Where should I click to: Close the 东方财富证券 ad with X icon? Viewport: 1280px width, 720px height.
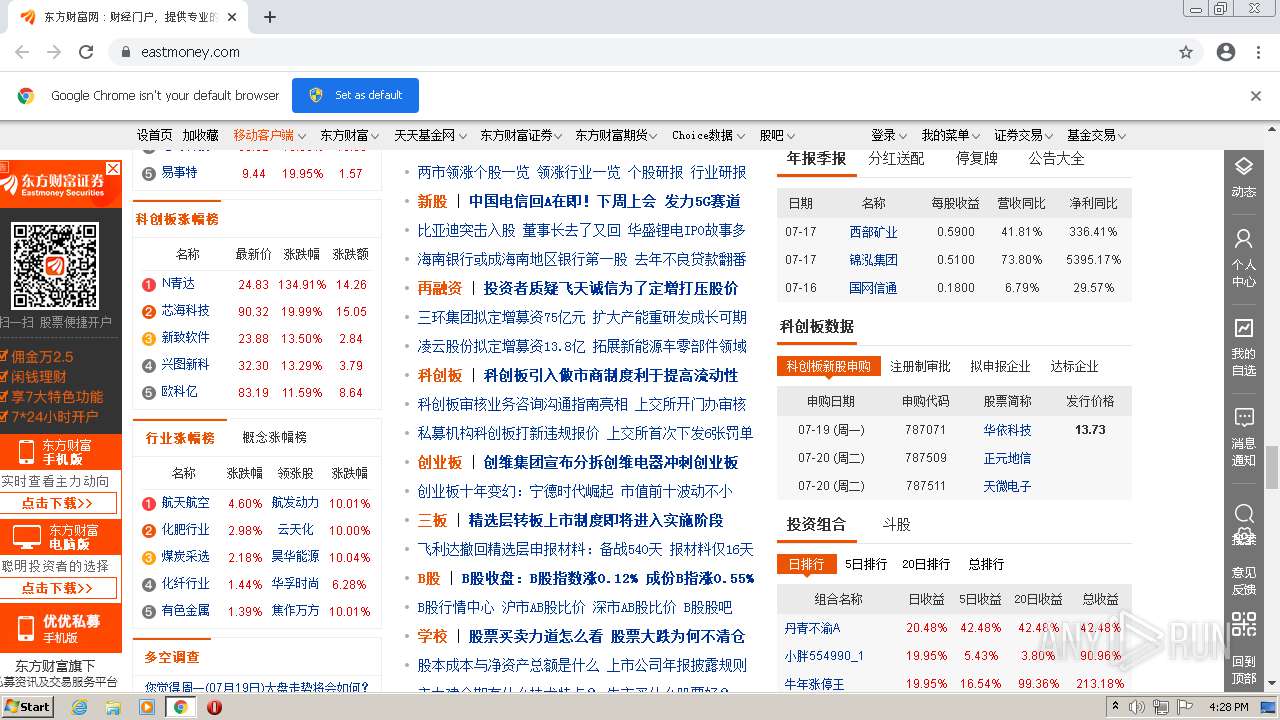click(x=113, y=168)
